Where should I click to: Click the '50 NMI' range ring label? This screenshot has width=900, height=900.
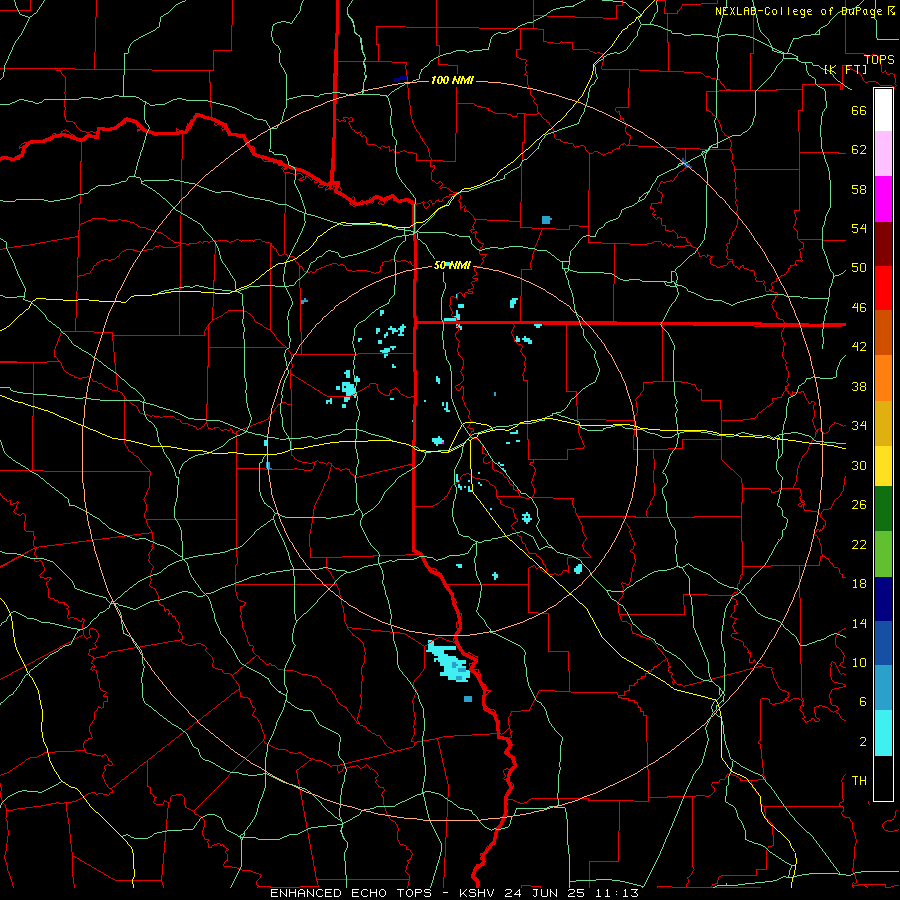(x=452, y=265)
